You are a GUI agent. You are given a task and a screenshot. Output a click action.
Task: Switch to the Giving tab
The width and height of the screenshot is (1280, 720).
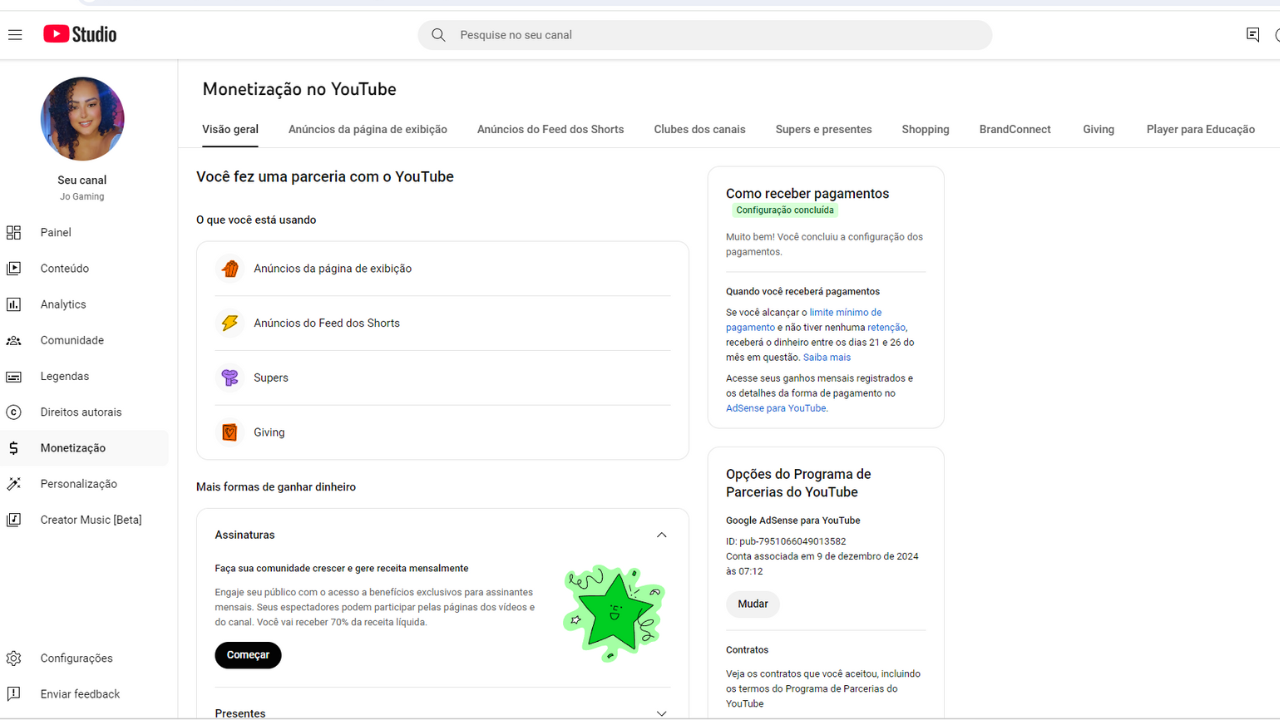[1098, 130]
